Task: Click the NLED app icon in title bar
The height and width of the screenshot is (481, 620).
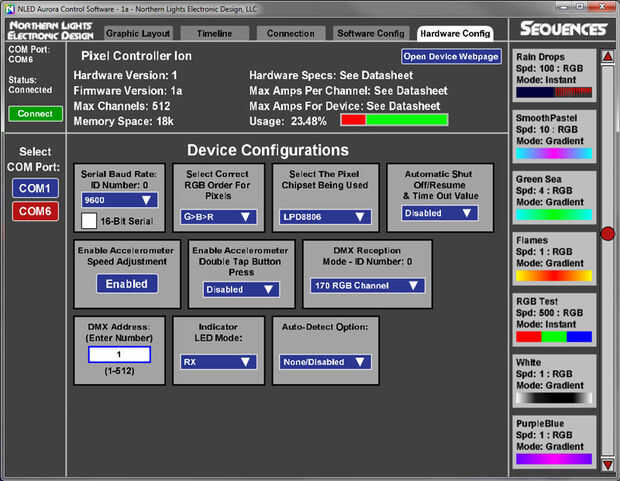Action: pos(9,9)
